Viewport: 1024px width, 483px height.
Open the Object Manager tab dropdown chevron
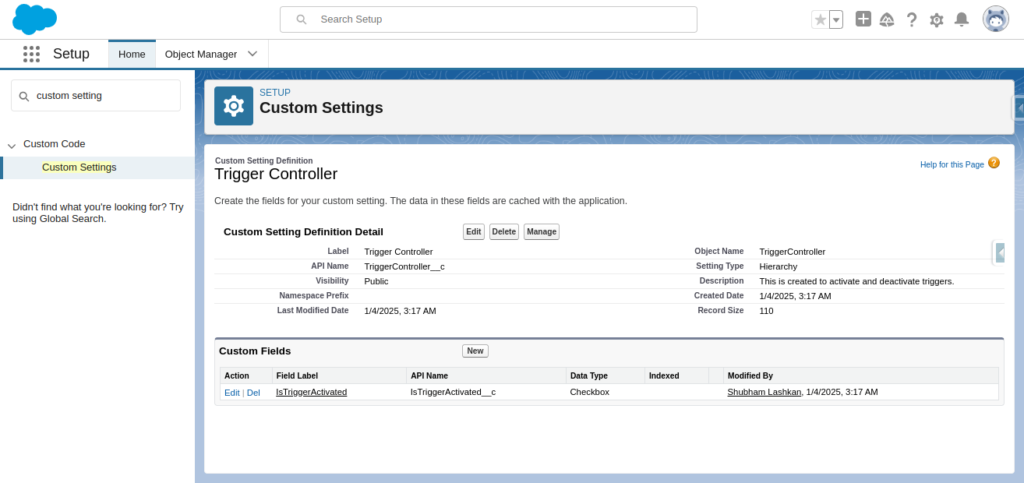[x=253, y=54]
